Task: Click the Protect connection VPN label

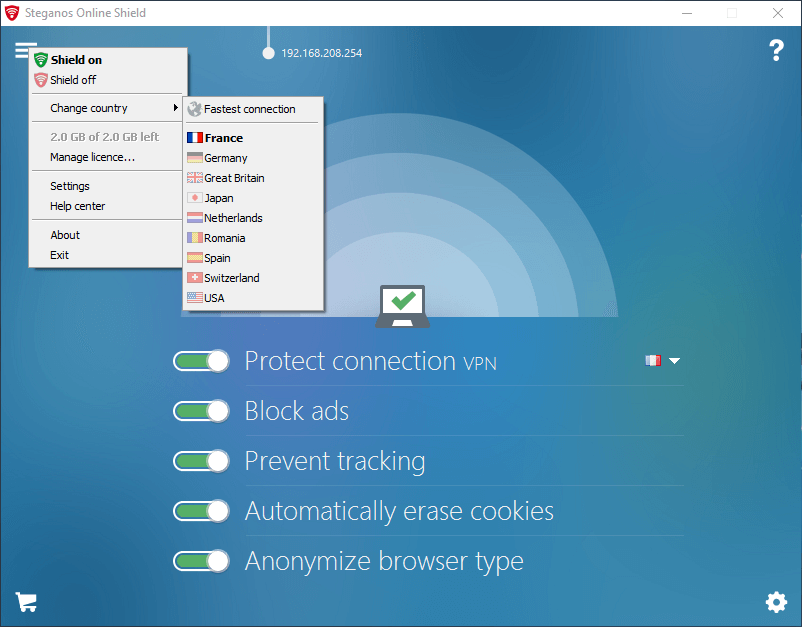Action: coord(370,361)
